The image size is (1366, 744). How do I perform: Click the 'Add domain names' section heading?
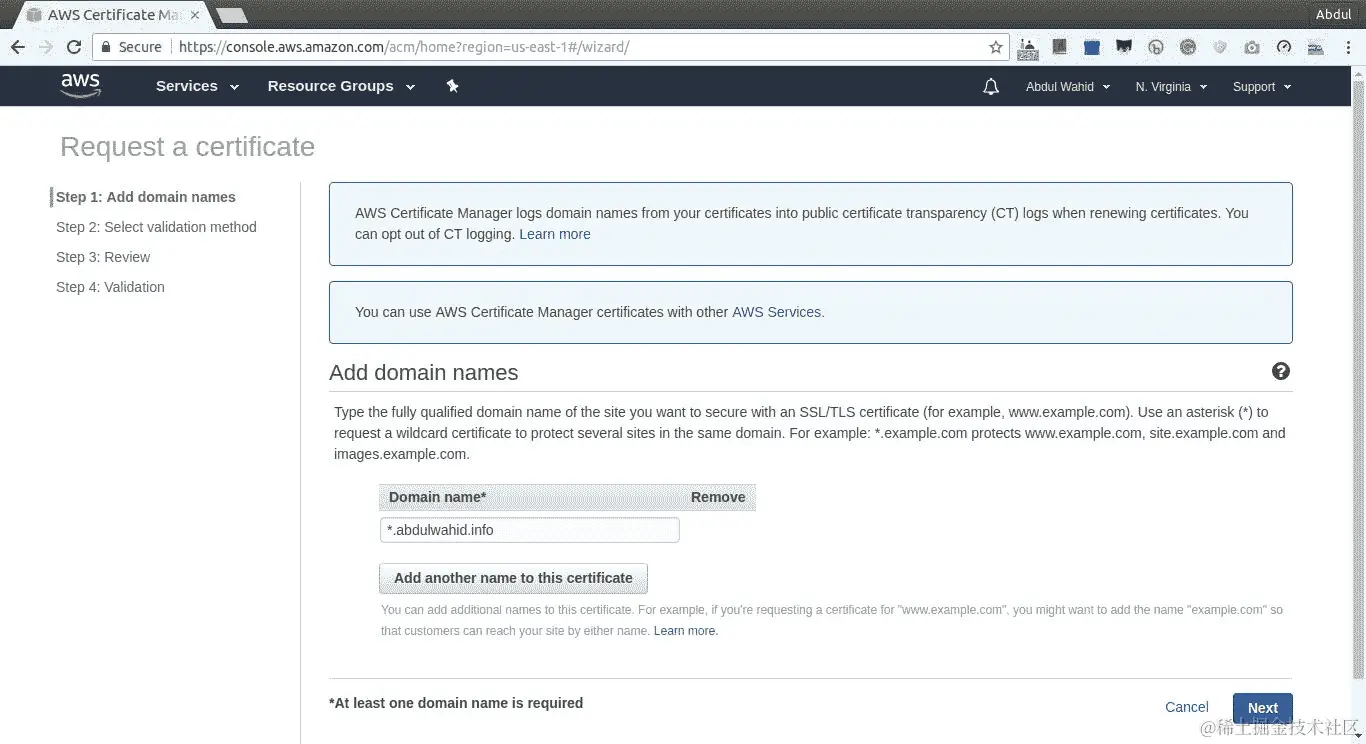[424, 372]
